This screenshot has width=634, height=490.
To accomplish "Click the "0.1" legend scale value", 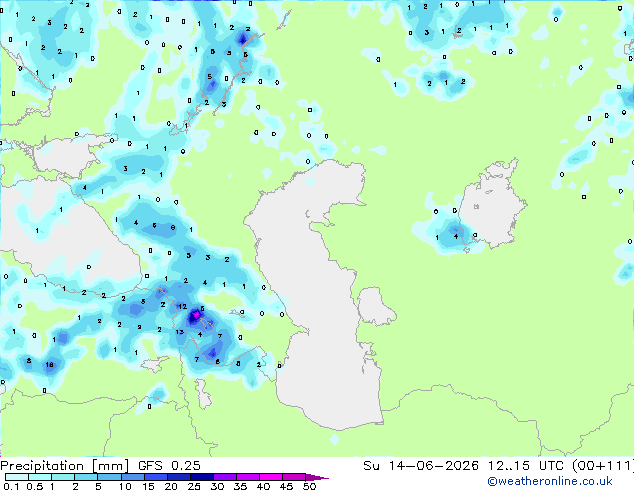I will [11, 486].
